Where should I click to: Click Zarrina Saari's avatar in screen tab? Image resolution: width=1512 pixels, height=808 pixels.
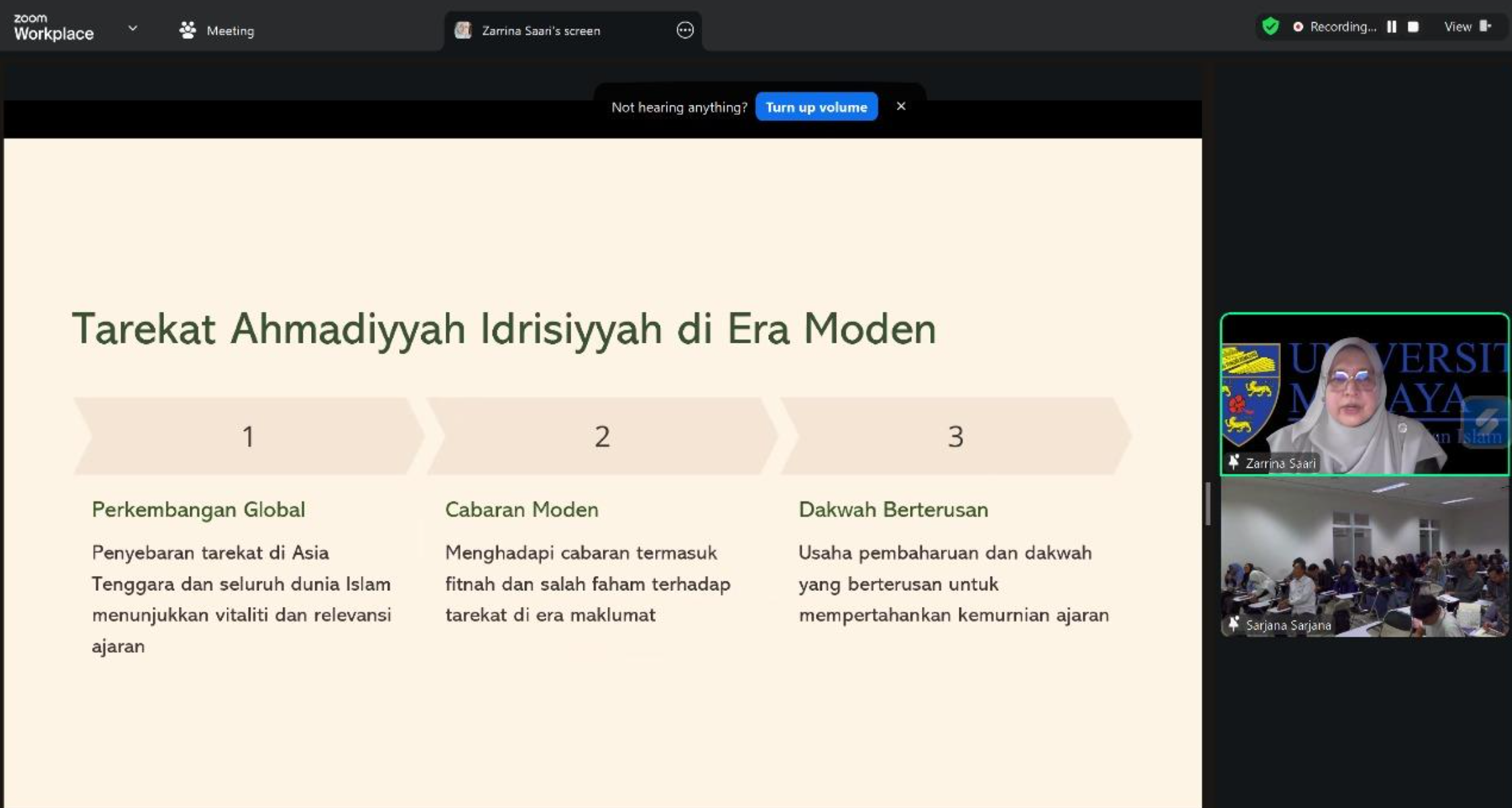pos(463,30)
